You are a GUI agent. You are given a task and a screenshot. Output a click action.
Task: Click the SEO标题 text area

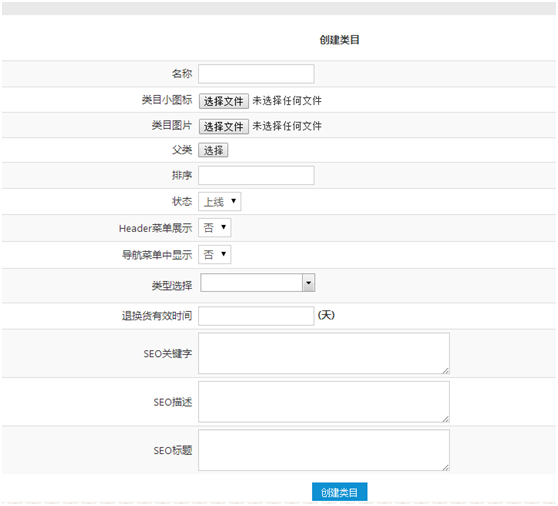pos(324,450)
